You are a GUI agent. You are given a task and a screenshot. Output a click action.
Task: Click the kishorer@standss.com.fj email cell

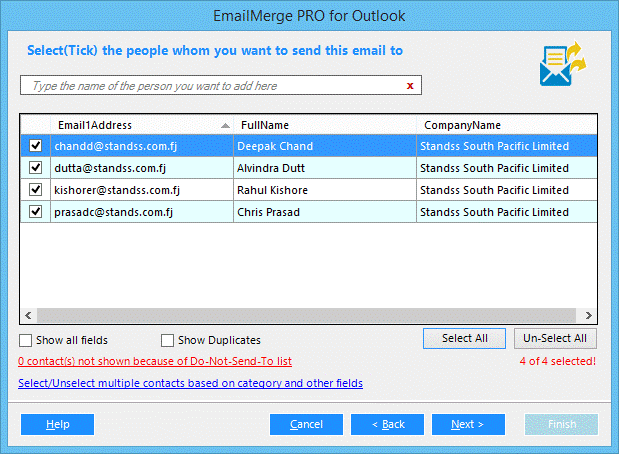142,190
